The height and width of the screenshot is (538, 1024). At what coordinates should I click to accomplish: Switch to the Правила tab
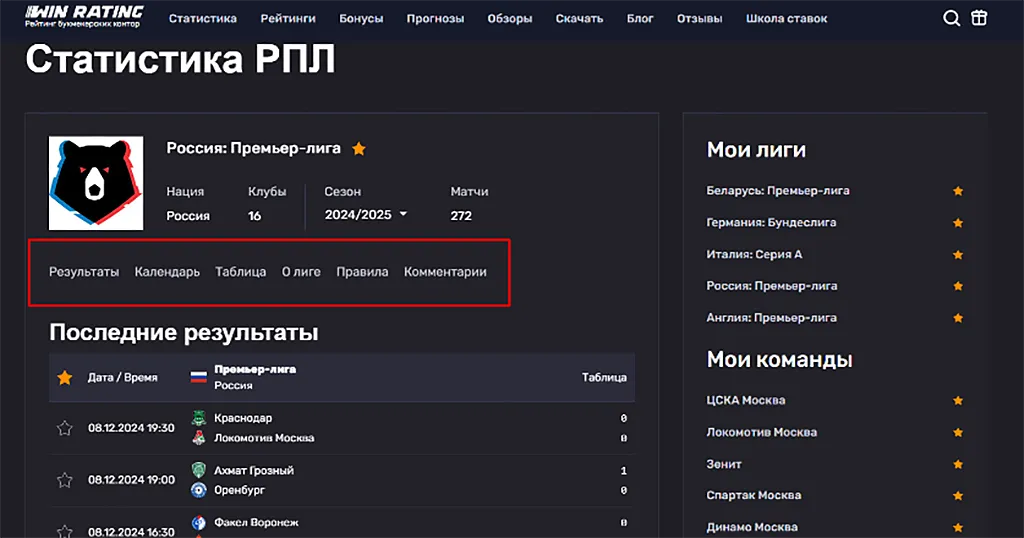point(362,272)
